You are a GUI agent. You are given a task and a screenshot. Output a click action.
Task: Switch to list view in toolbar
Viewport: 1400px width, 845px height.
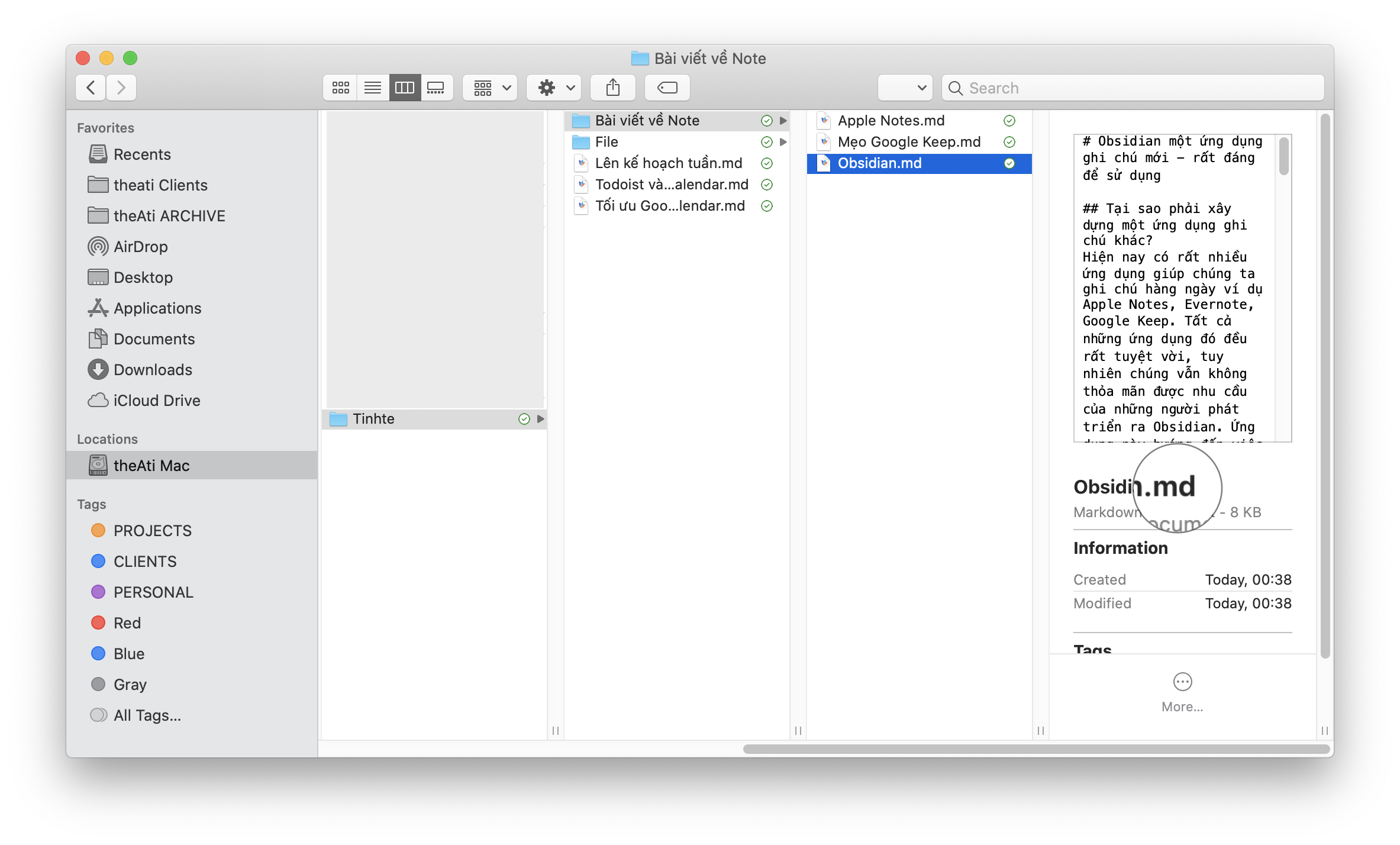[373, 88]
